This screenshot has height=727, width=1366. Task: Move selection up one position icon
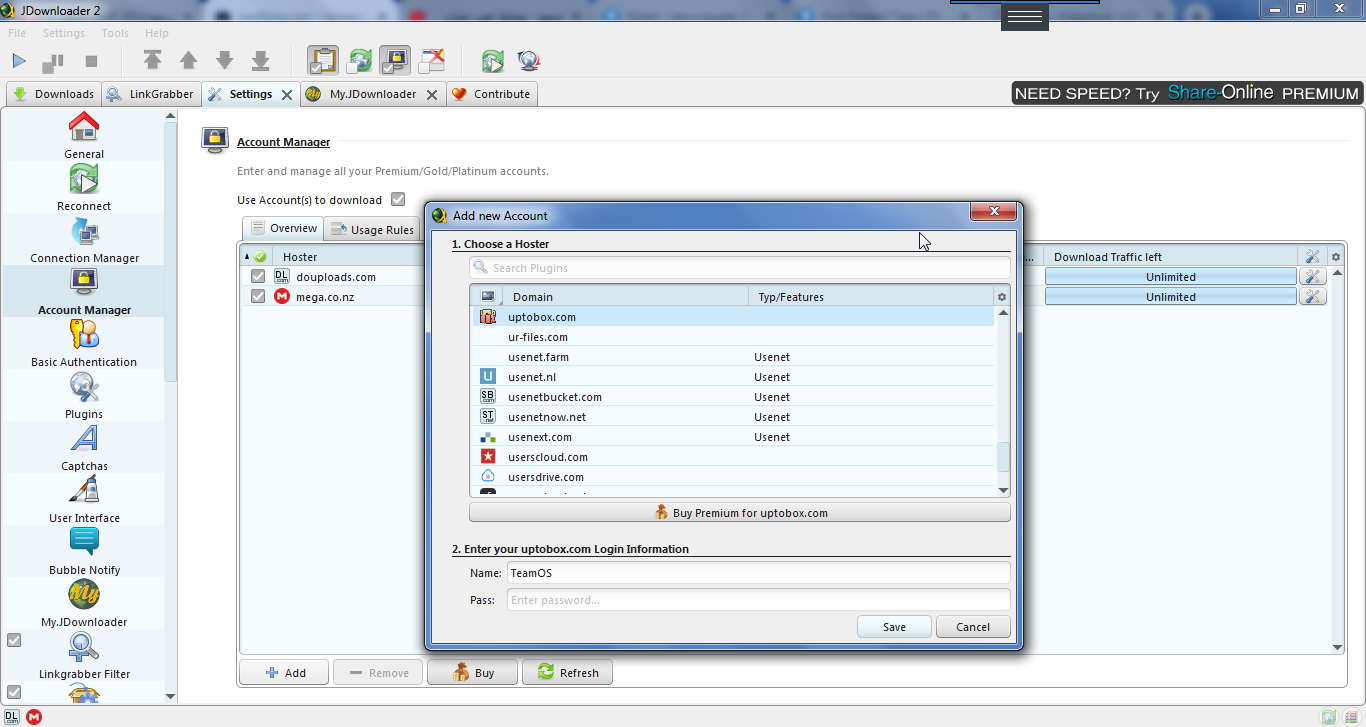coord(188,60)
